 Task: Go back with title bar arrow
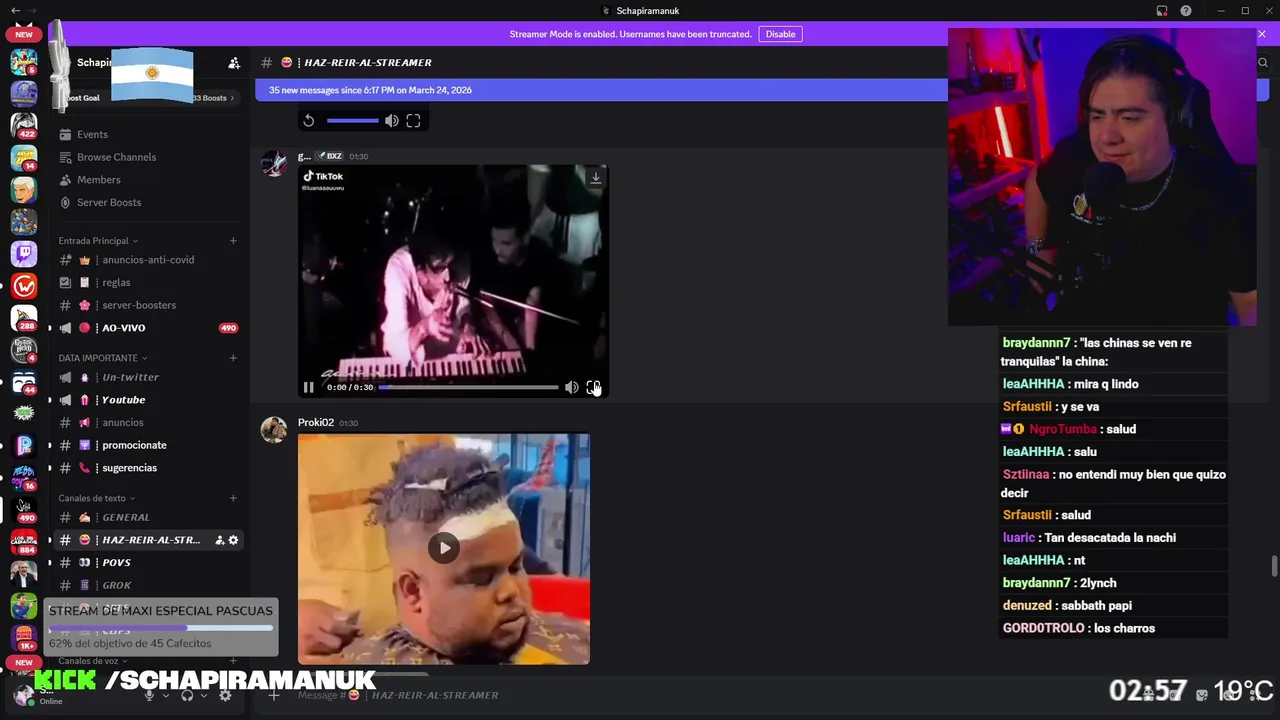pos(15,11)
